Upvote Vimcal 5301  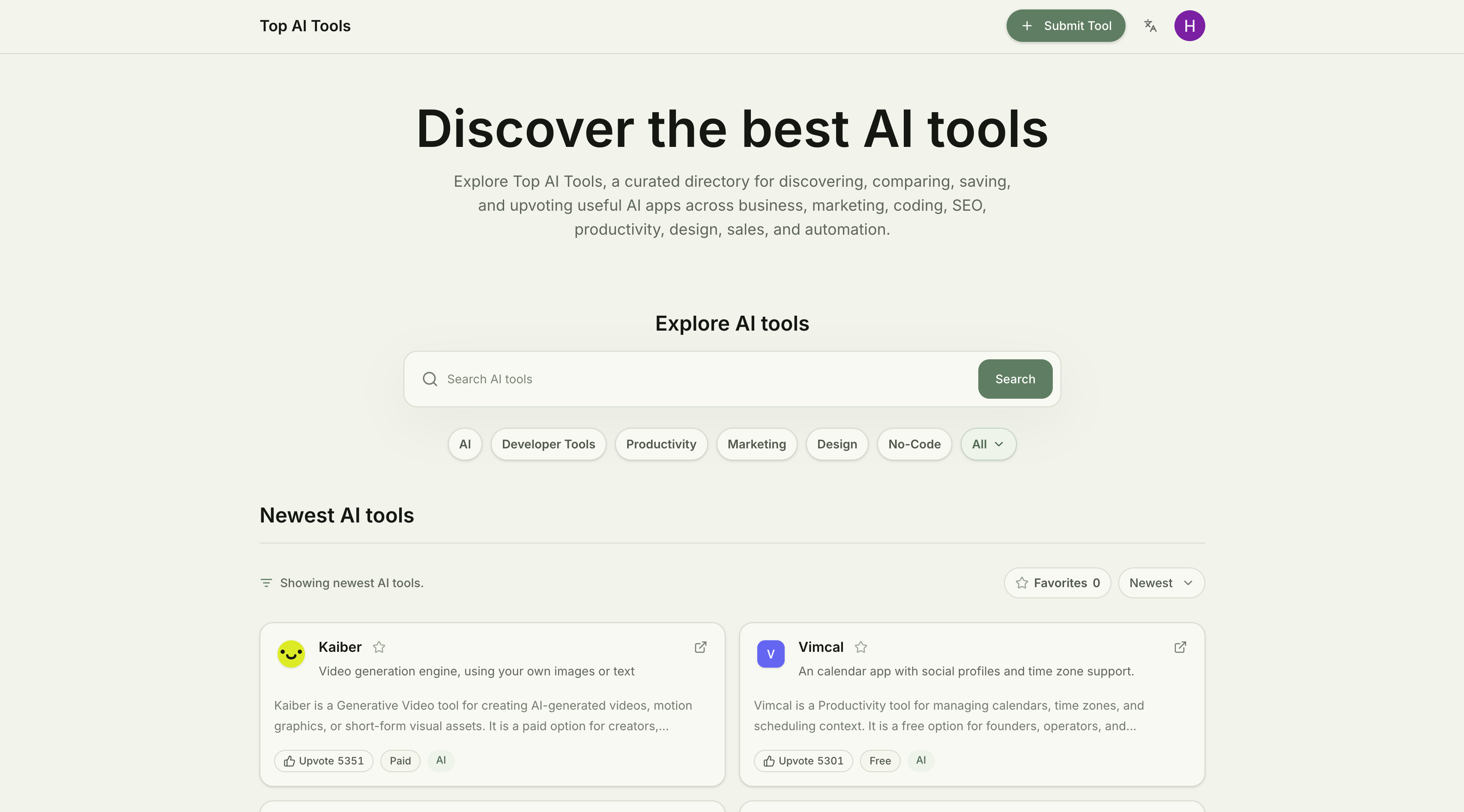(x=803, y=761)
